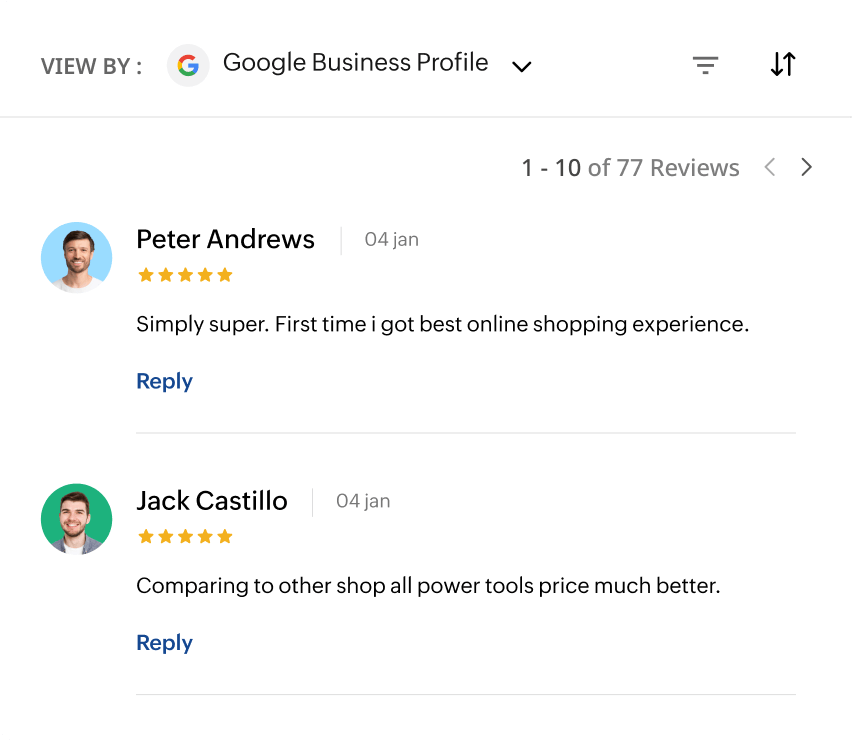Click the Jack Castillo reviewer name
Viewport: 852px width, 740px height.
click(x=212, y=501)
